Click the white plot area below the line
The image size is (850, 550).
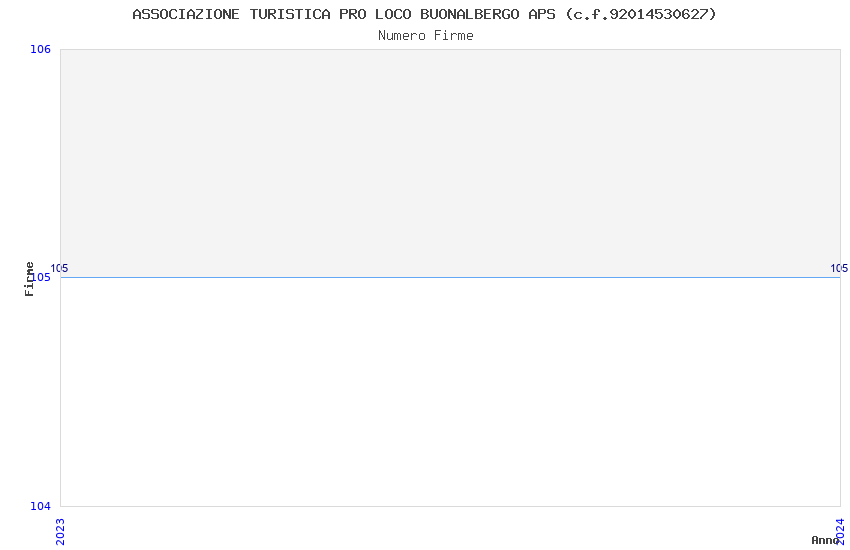point(450,392)
